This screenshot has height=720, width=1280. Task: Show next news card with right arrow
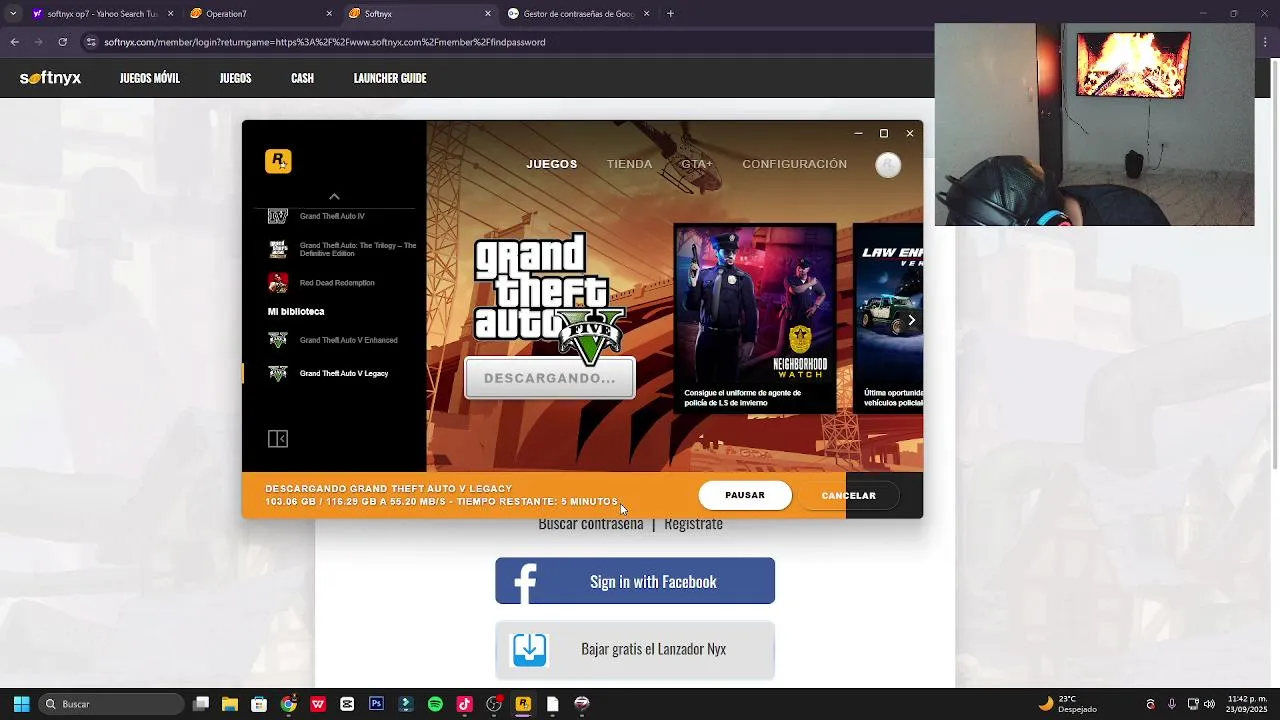[x=911, y=321]
